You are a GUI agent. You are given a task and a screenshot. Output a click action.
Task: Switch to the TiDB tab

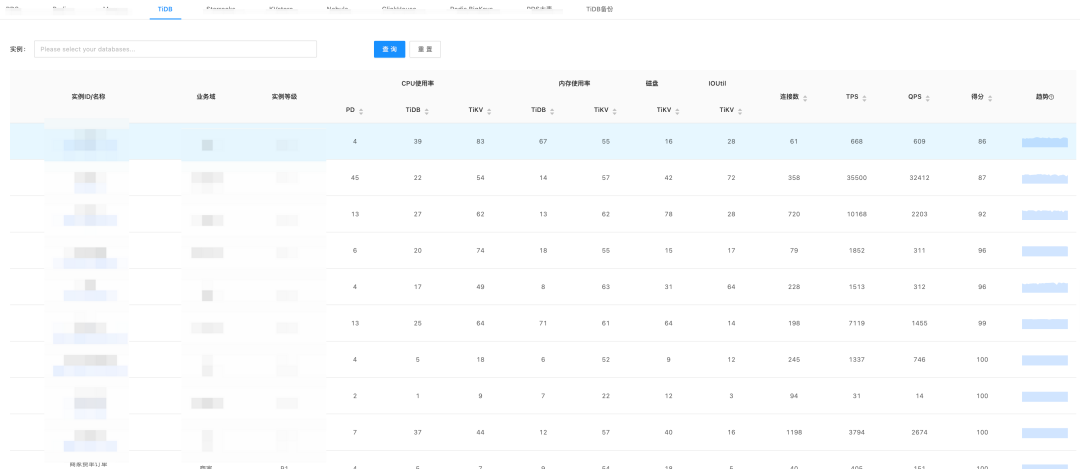(x=165, y=8)
